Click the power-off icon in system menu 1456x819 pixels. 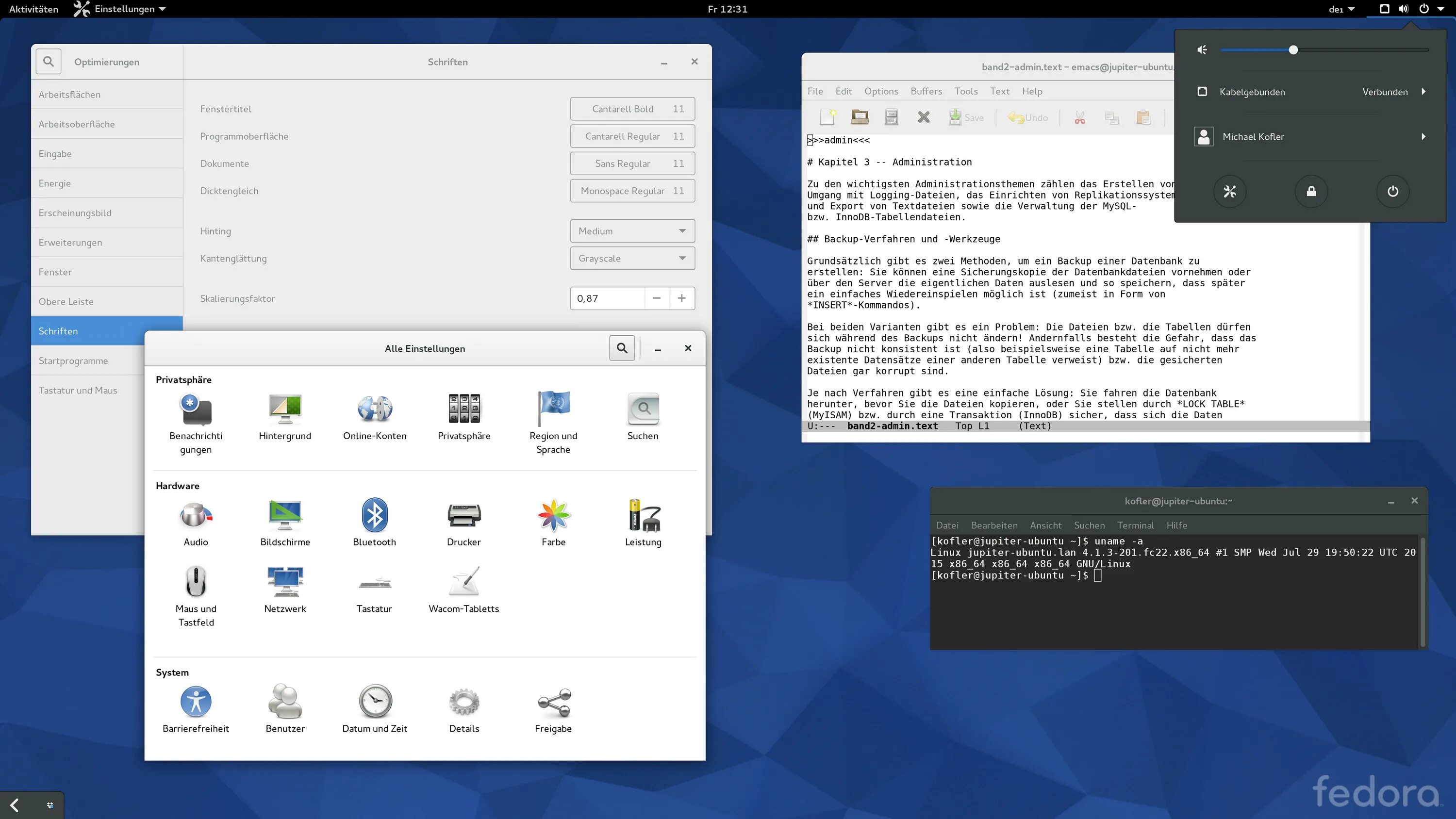coord(1393,191)
